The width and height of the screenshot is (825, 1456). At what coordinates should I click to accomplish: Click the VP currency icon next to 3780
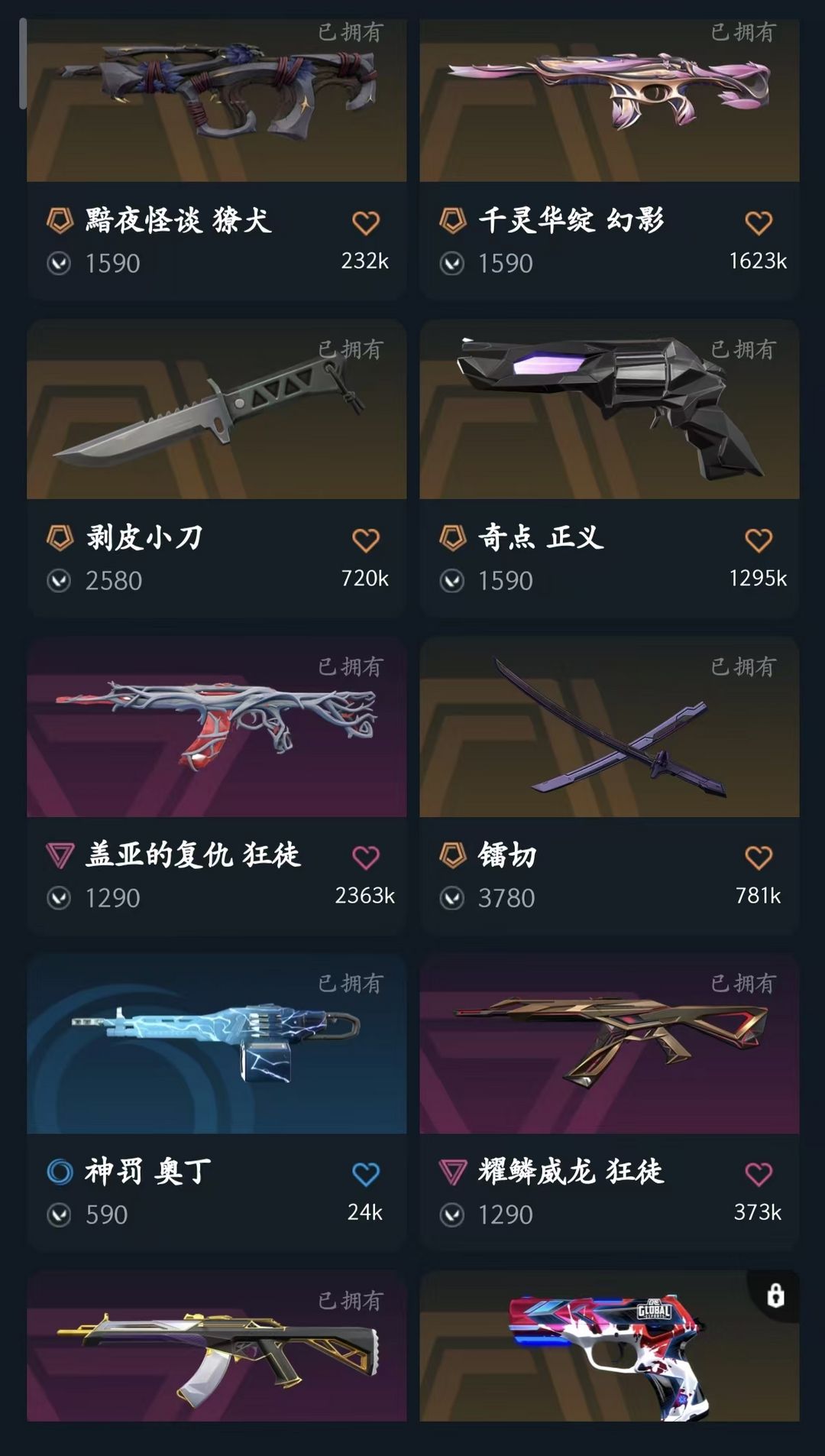pos(452,897)
